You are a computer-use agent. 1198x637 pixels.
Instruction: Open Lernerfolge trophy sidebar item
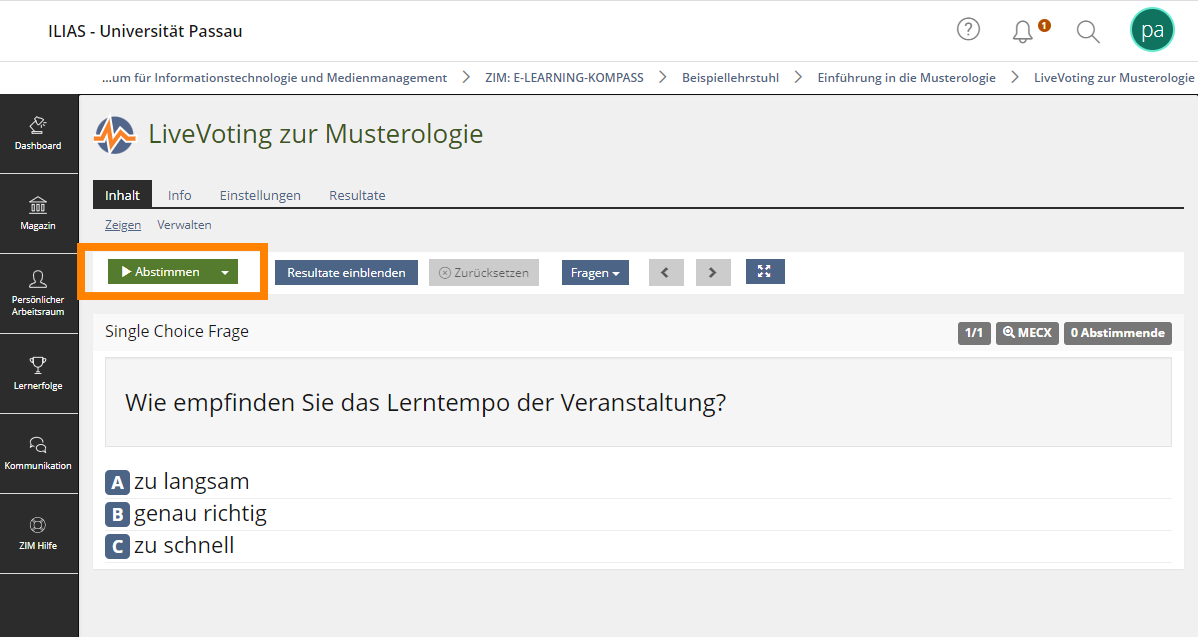(x=38, y=373)
